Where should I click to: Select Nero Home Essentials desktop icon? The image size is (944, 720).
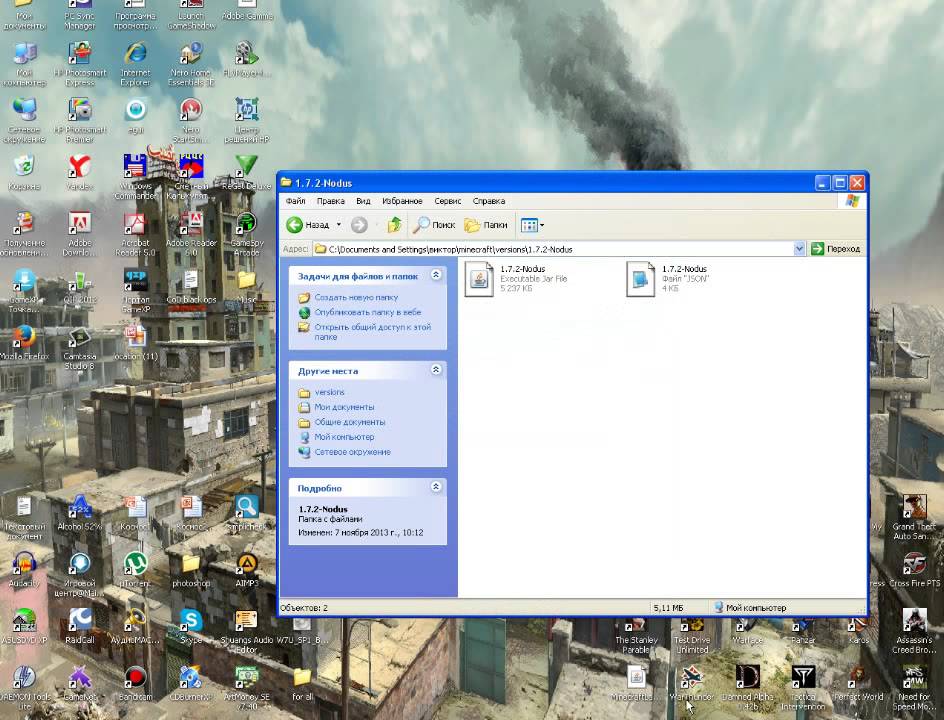click(x=191, y=65)
